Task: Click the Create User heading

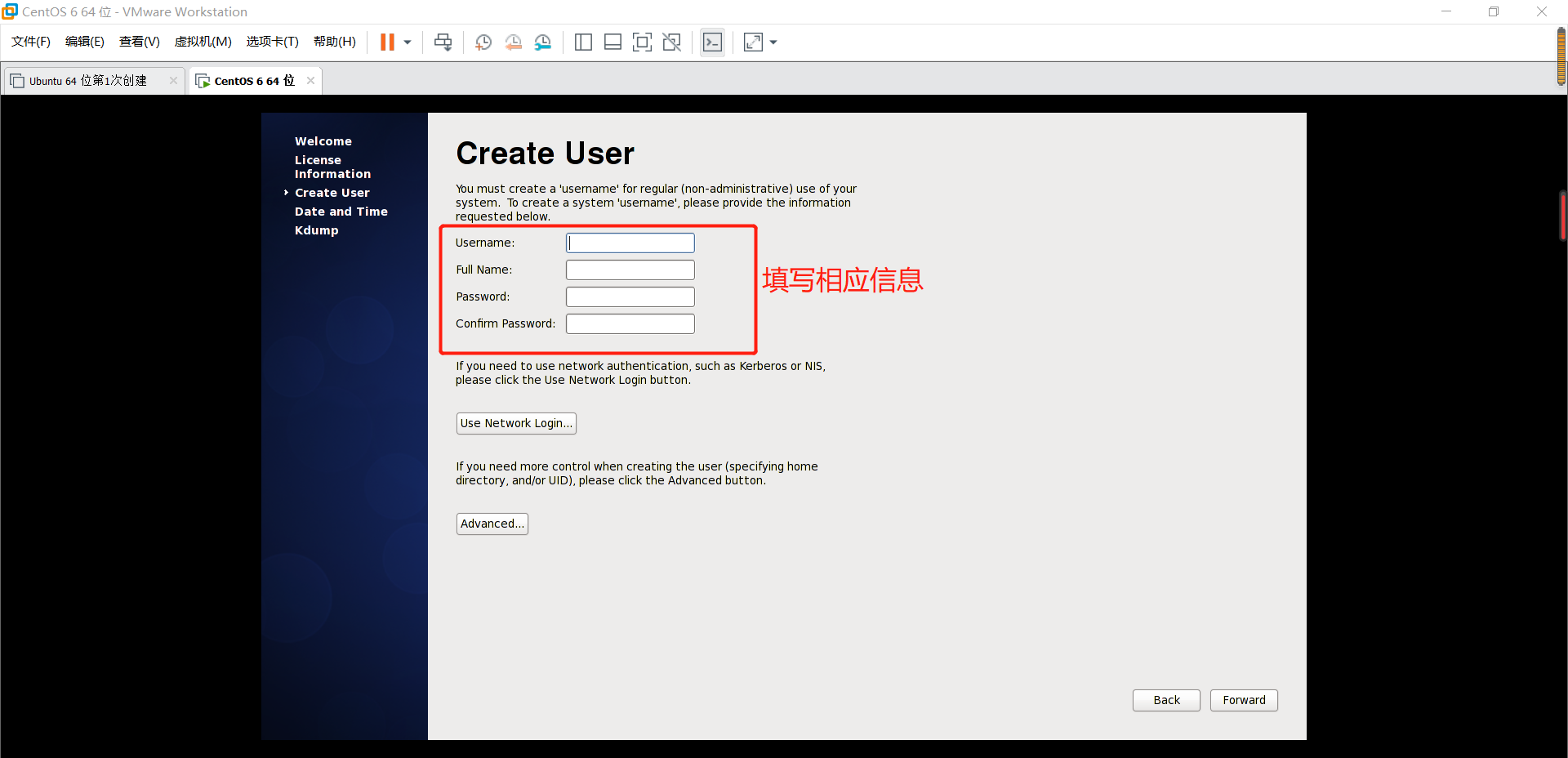Action: click(x=545, y=154)
